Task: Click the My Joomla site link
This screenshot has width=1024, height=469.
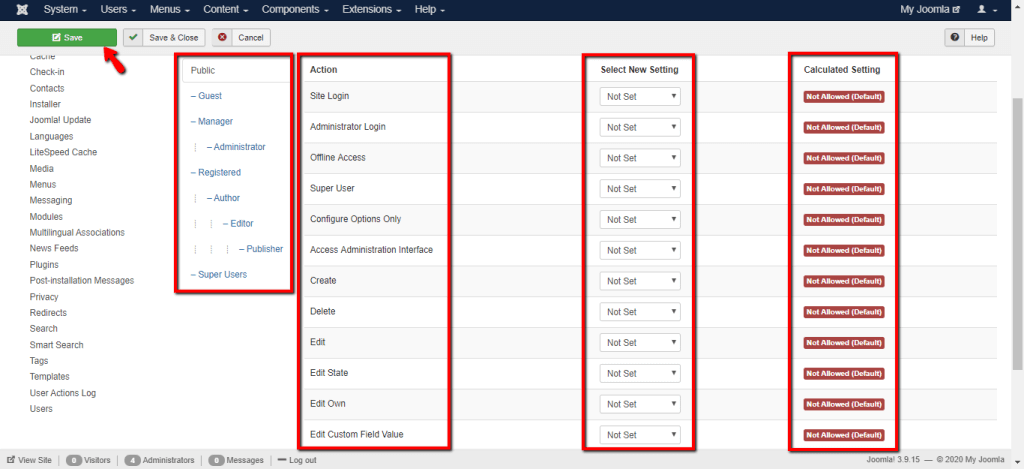Action: click(x=930, y=10)
